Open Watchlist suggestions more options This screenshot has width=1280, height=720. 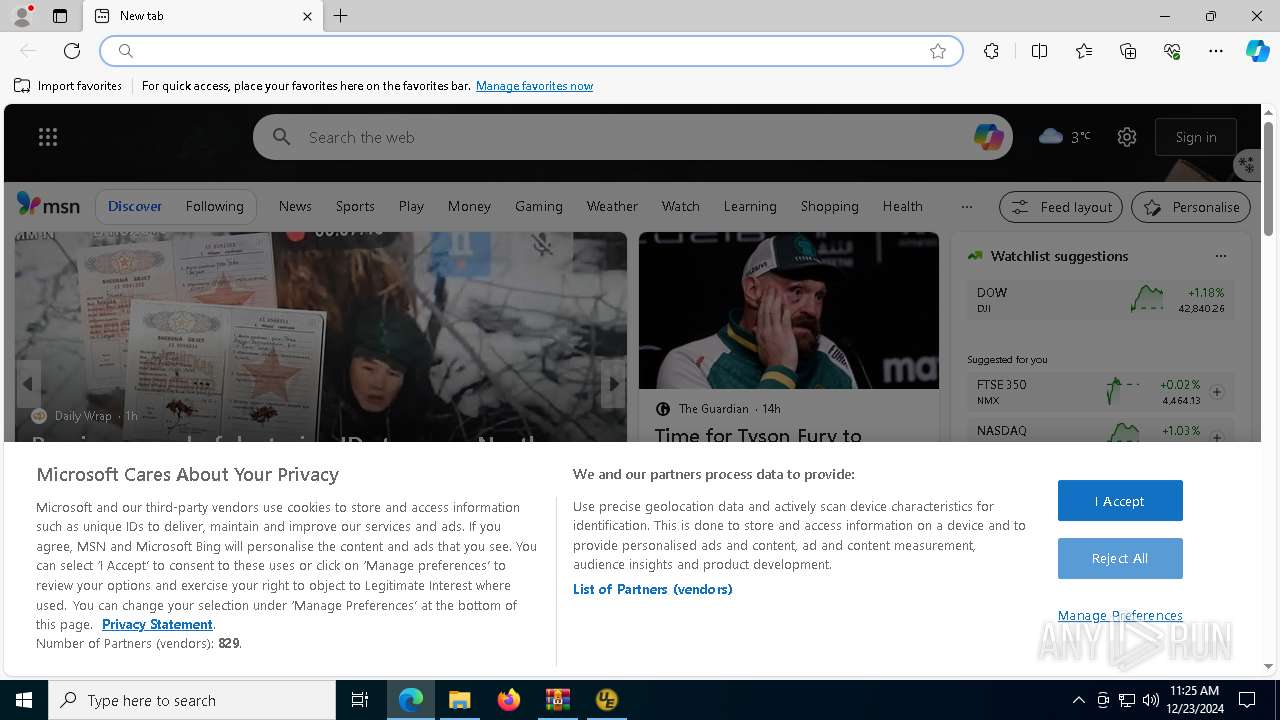[x=1220, y=256]
